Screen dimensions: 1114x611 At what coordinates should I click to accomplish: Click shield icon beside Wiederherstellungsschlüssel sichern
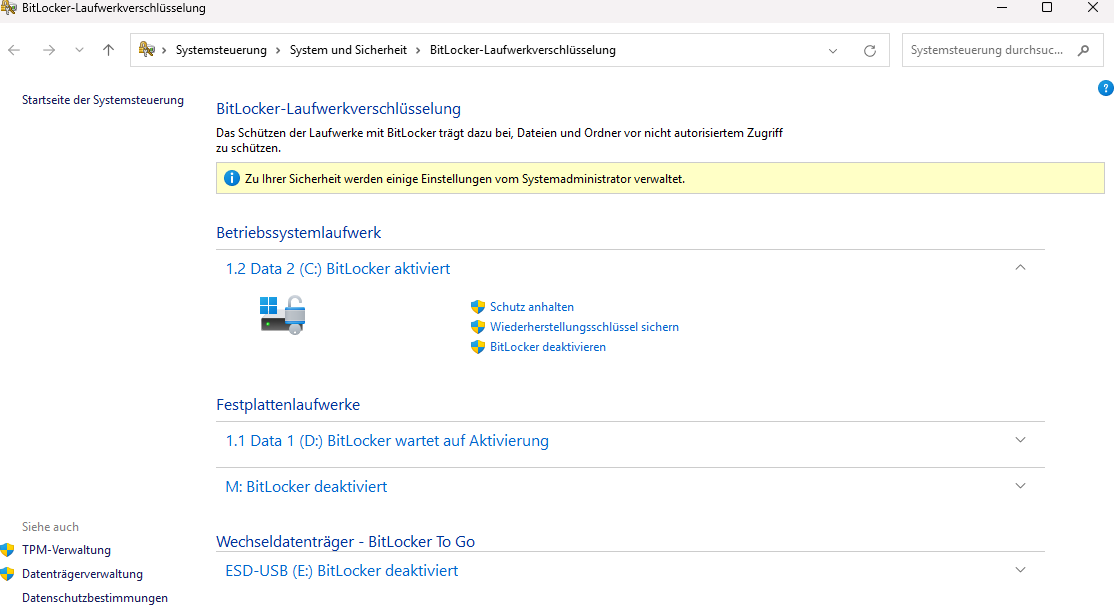[x=478, y=327]
